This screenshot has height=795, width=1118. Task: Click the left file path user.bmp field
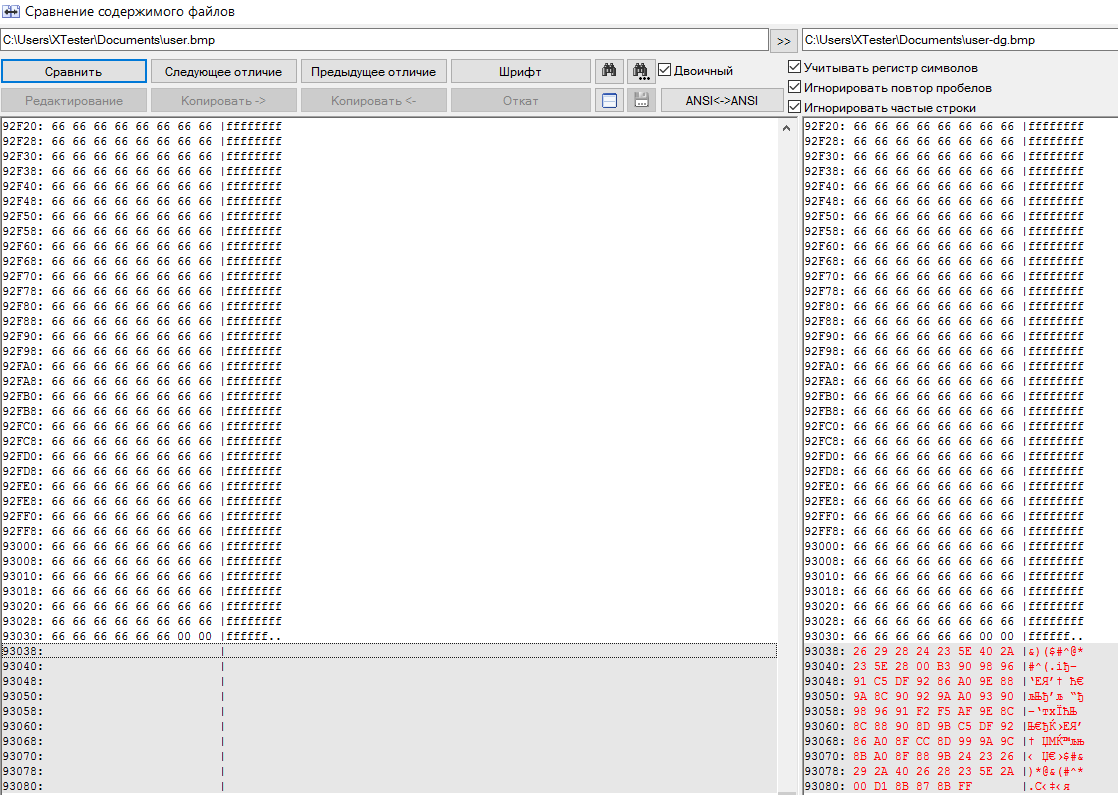coord(384,40)
